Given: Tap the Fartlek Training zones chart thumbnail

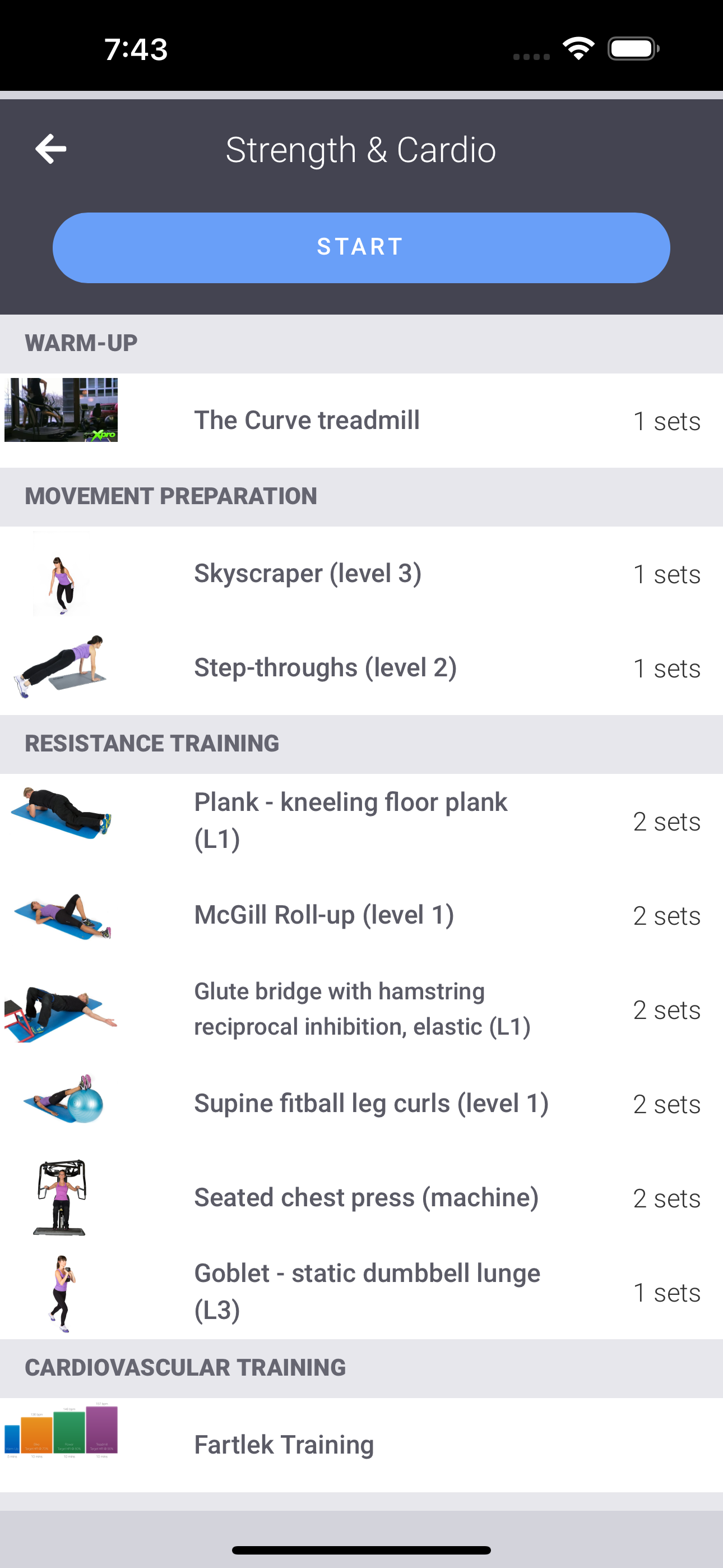Looking at the screenshot, I should (61, 1431).
